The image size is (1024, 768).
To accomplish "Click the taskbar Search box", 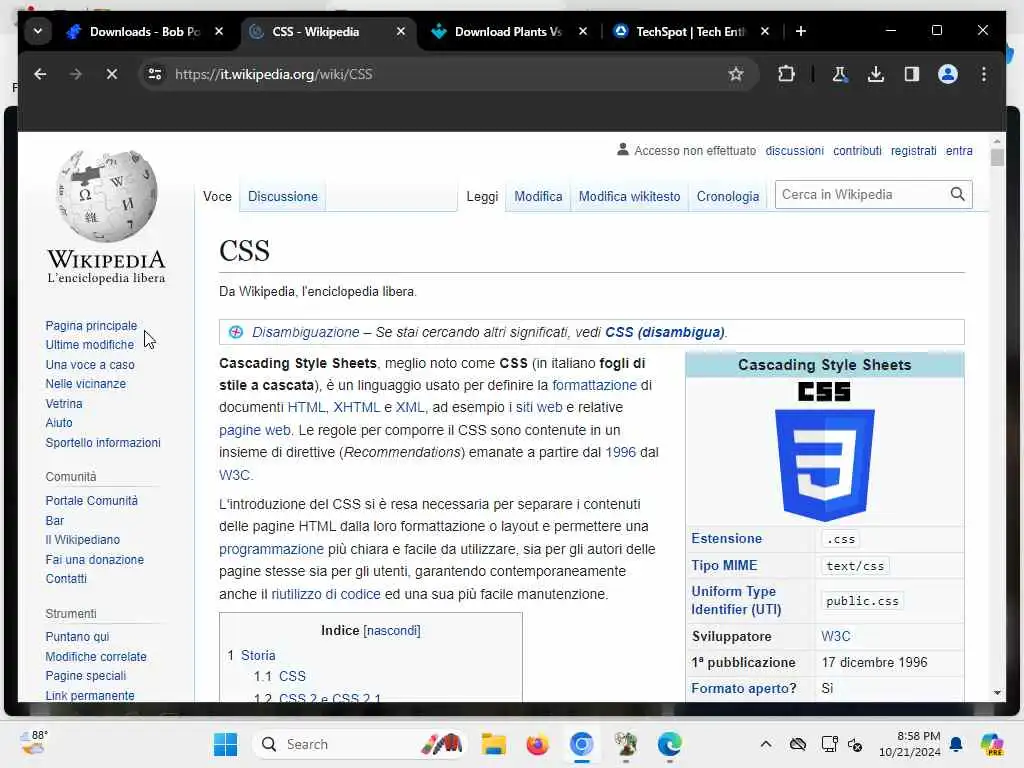I will pos(360,744).
